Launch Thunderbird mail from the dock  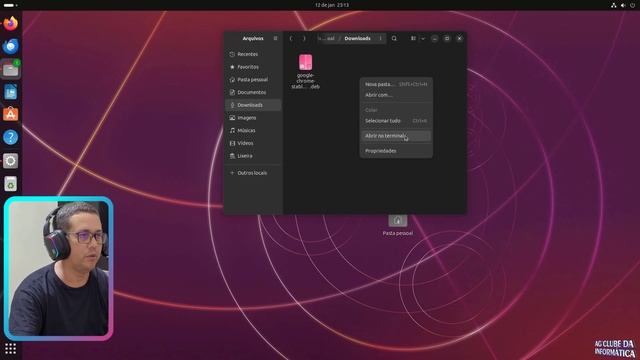coord(11,46)
